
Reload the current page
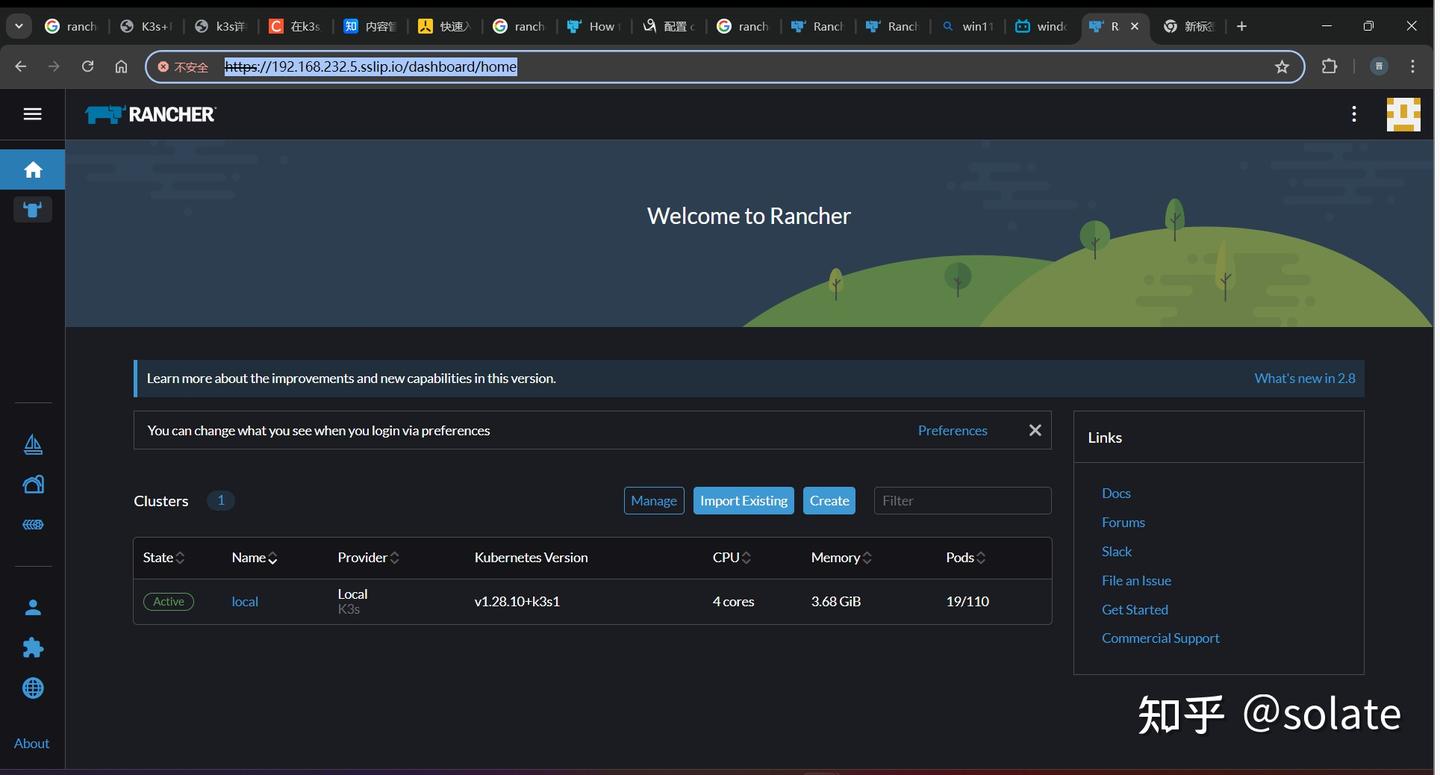coord(88,67)
